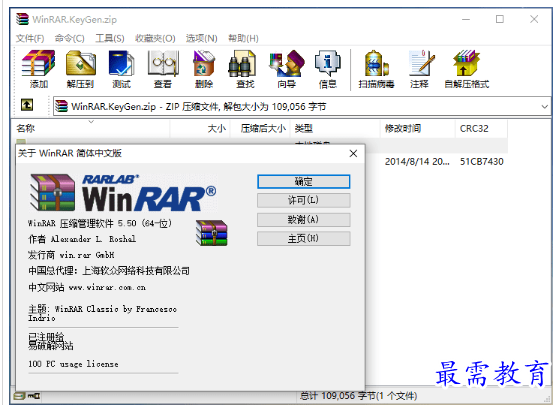
Task: Close the About WinRAR dialog
Action: point(353,153)
